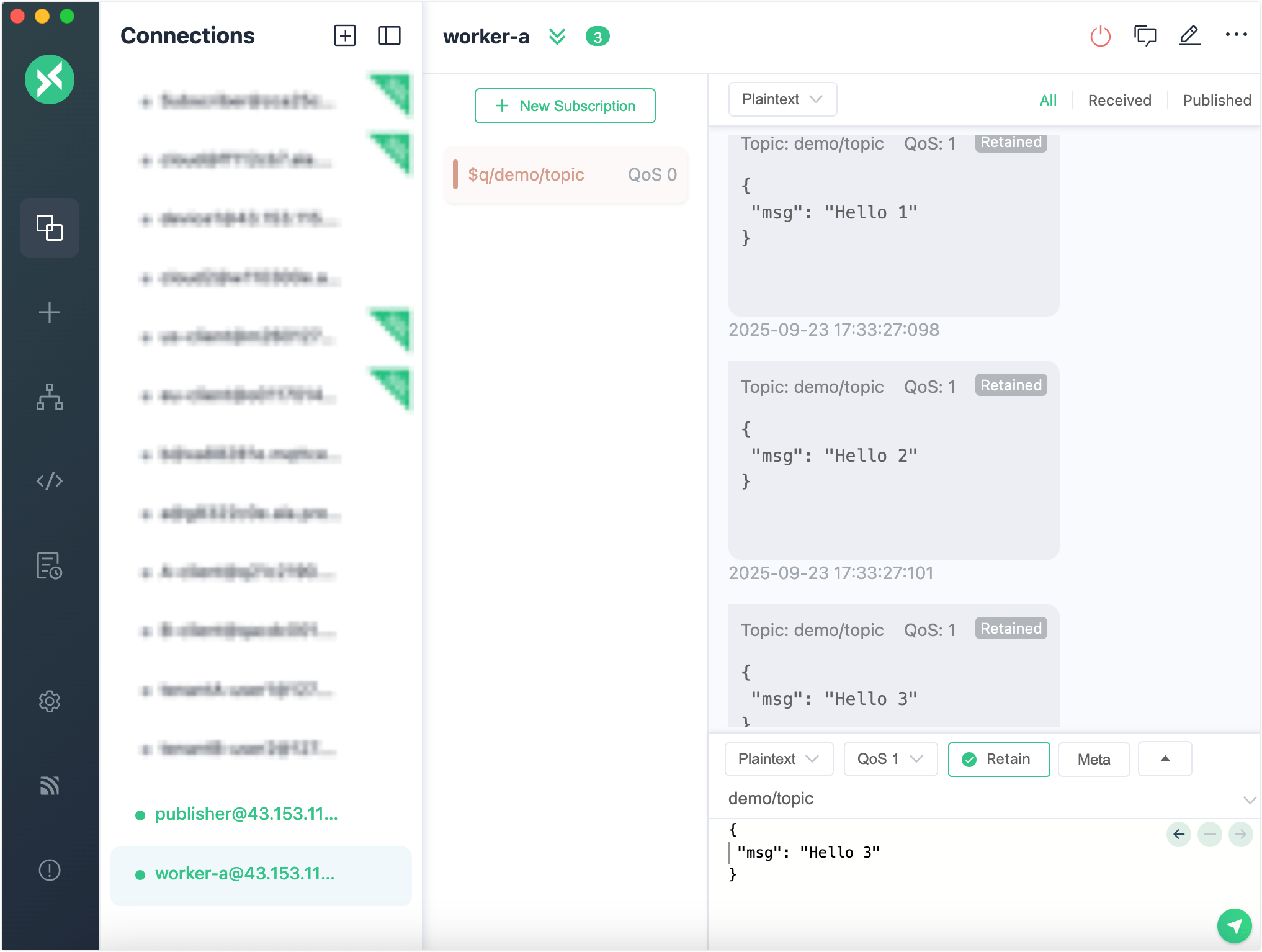
Task: Switch to the Published messages tab
Action: point(1216,101)
